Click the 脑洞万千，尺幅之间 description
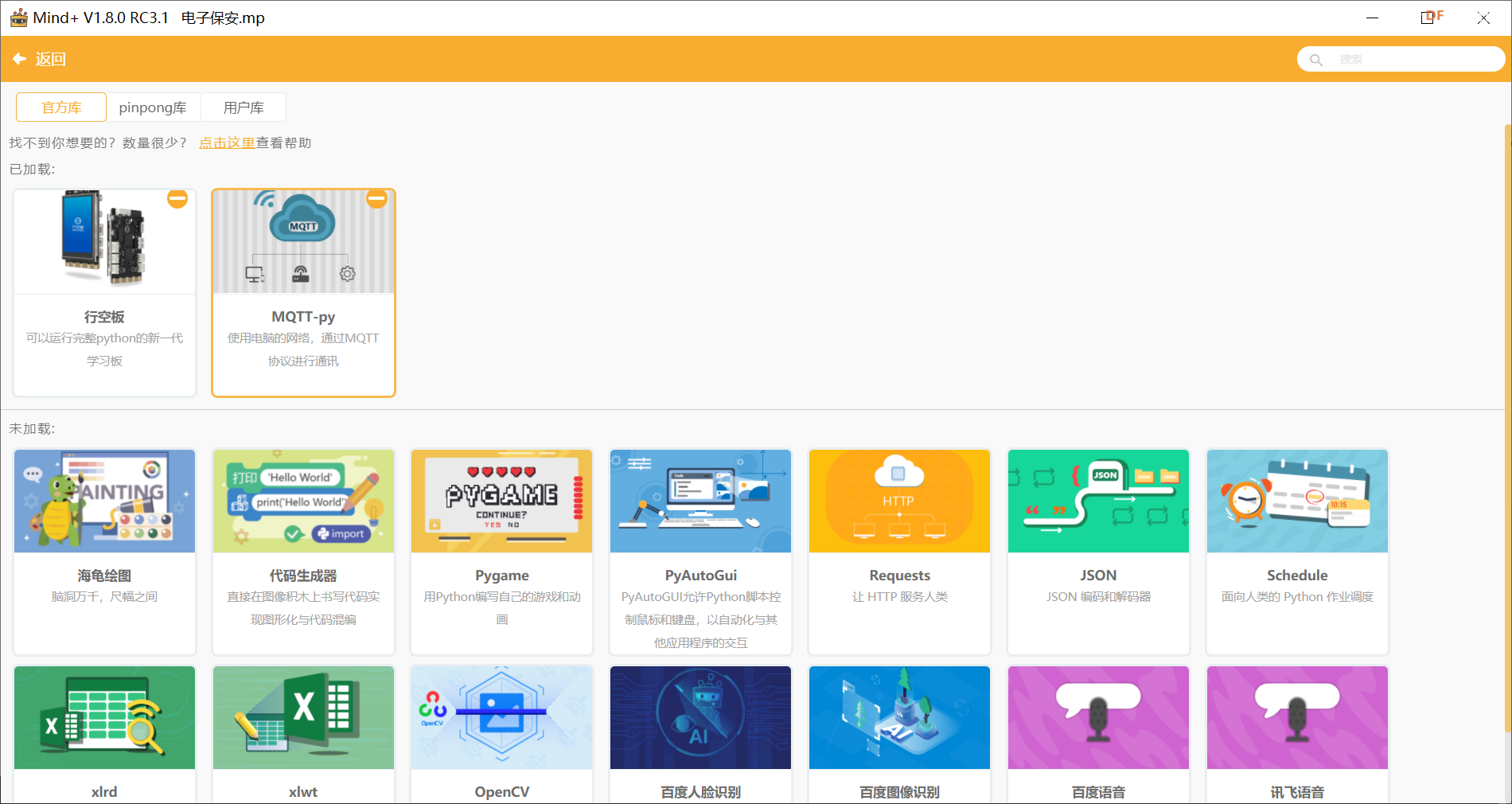The image size is (1512, 804). click(x=104, y=597)
